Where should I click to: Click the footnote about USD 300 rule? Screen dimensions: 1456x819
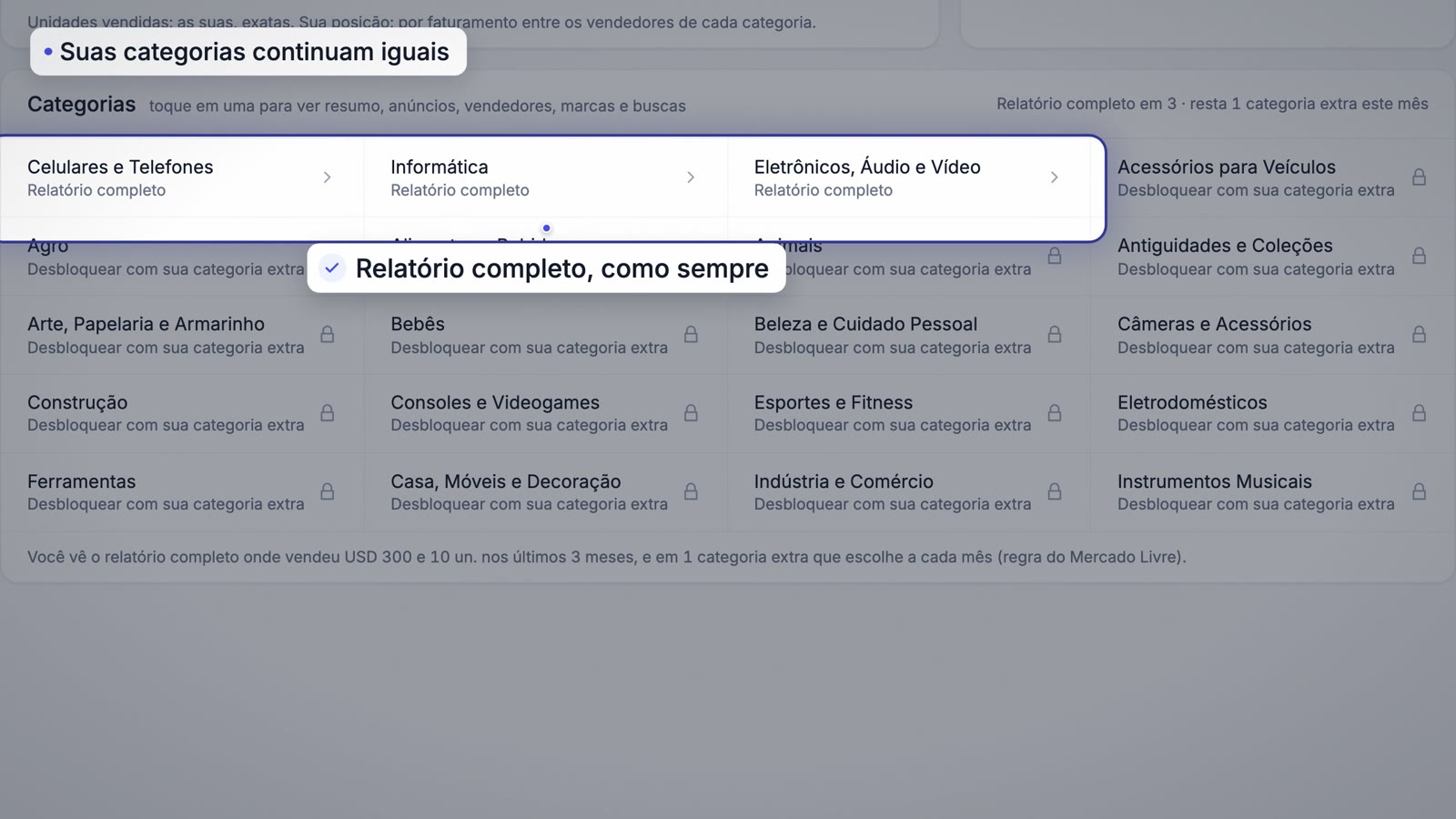tap(607, 557)
